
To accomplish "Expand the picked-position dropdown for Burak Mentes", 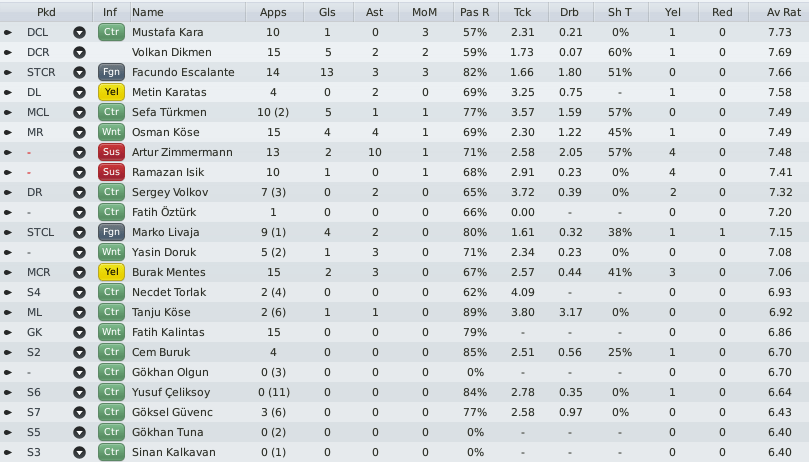I will point(79,273).
